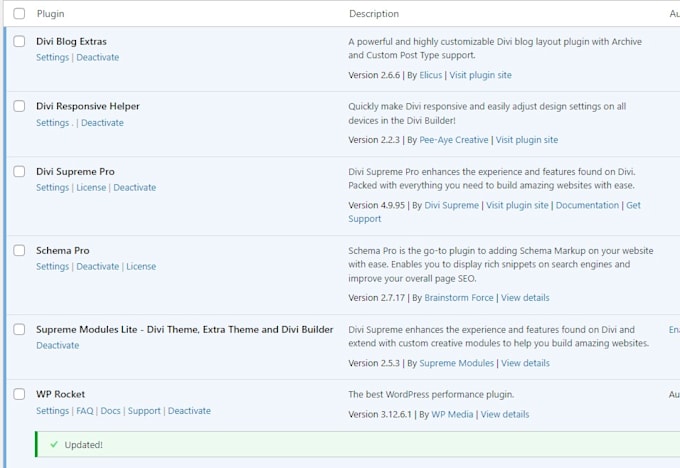Click the Version 2.7.17 text
Viewport: 680px width, 468px height.
[376, 298]
